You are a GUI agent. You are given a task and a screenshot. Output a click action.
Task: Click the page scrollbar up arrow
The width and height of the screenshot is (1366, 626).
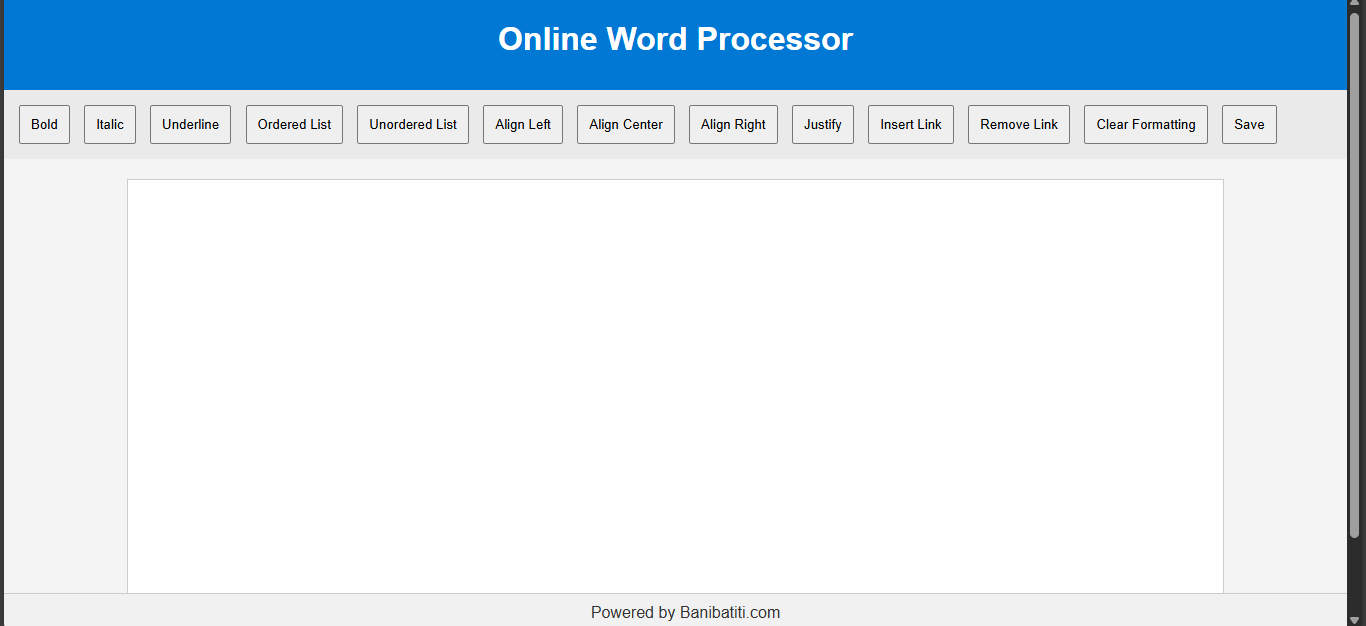pos(1356,6)
